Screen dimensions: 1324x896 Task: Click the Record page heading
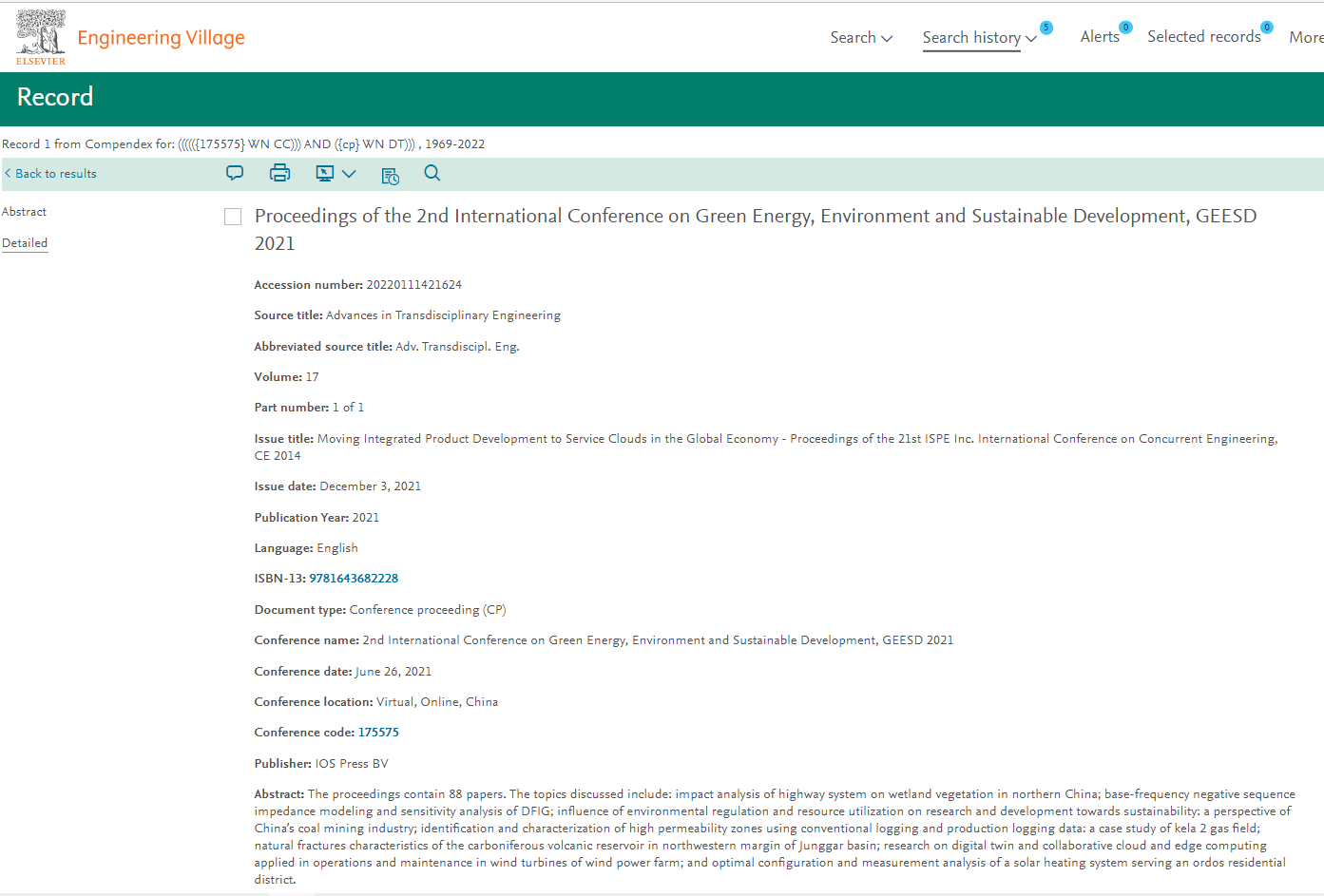(55, 97)
